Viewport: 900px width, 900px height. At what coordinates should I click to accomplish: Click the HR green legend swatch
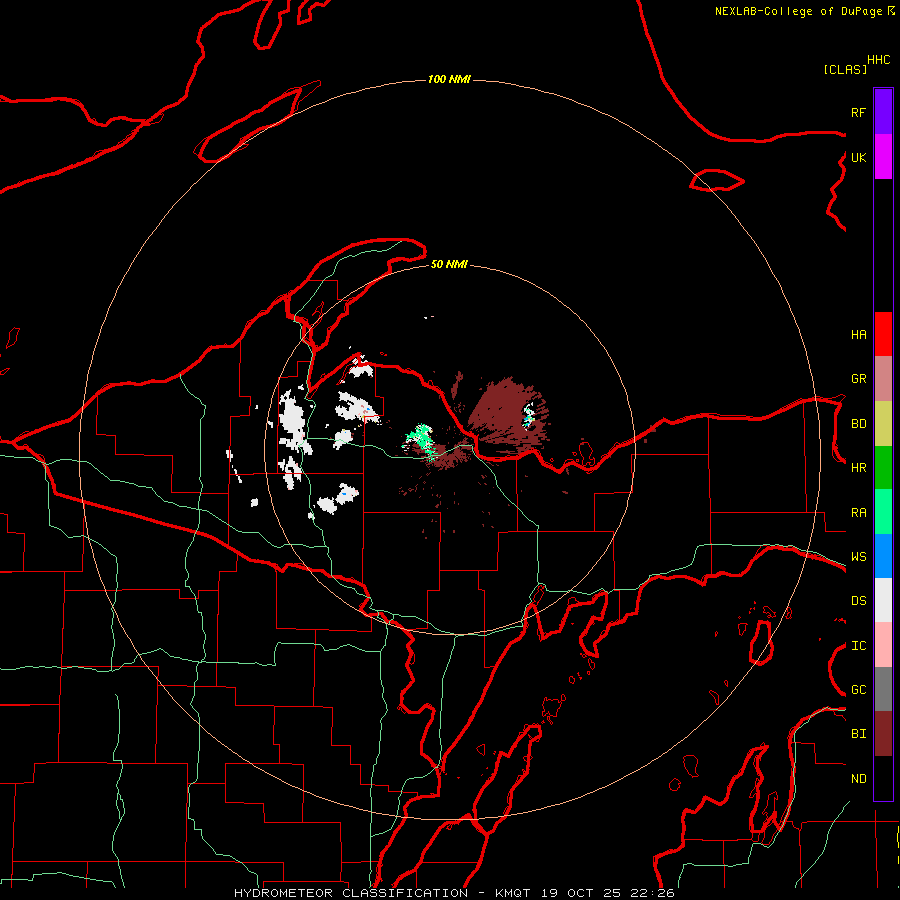tap(883, 468)
